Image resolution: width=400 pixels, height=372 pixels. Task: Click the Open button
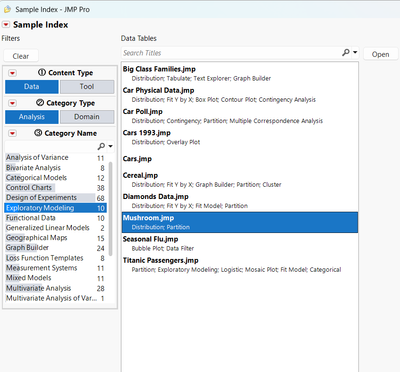(x=380, y=54)
